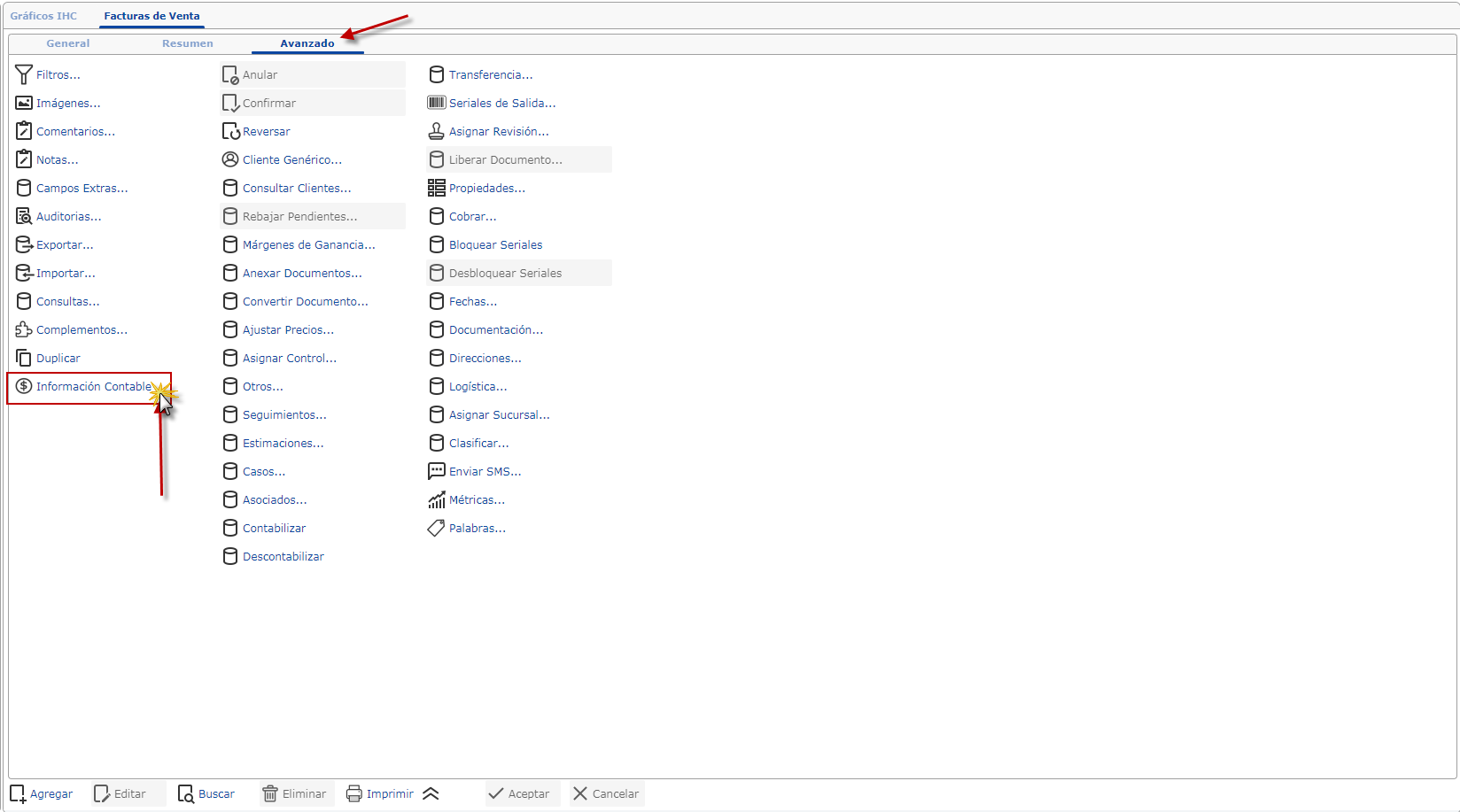Open the Resumen tab
Viewport: 1460px width, 812px height.
point(188,43)
